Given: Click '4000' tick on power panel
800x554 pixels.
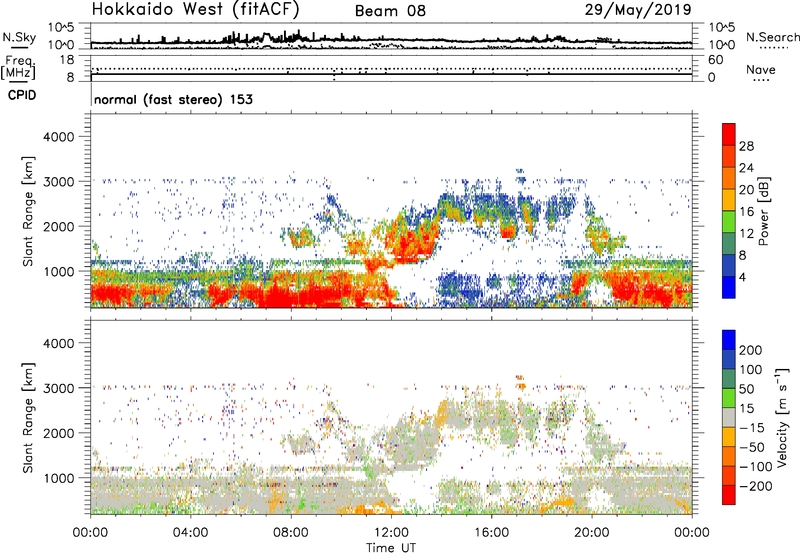Looking at the screenshot, I should tap(59, 137).
